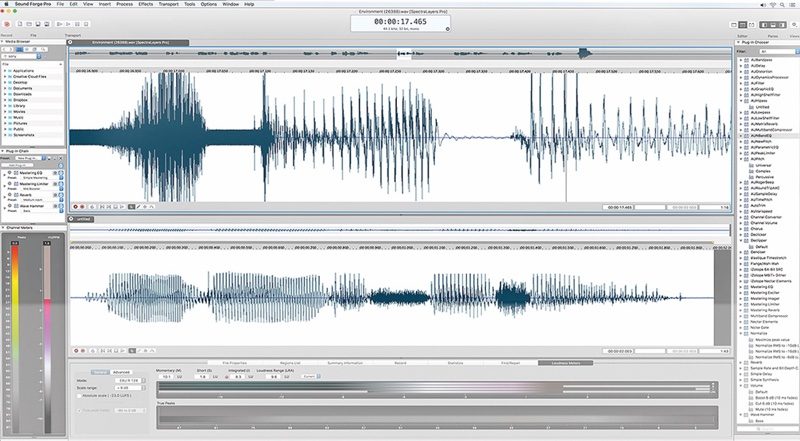Open the Process menu
This screenshot has height=441, width=800.
[x=125, y=5]
